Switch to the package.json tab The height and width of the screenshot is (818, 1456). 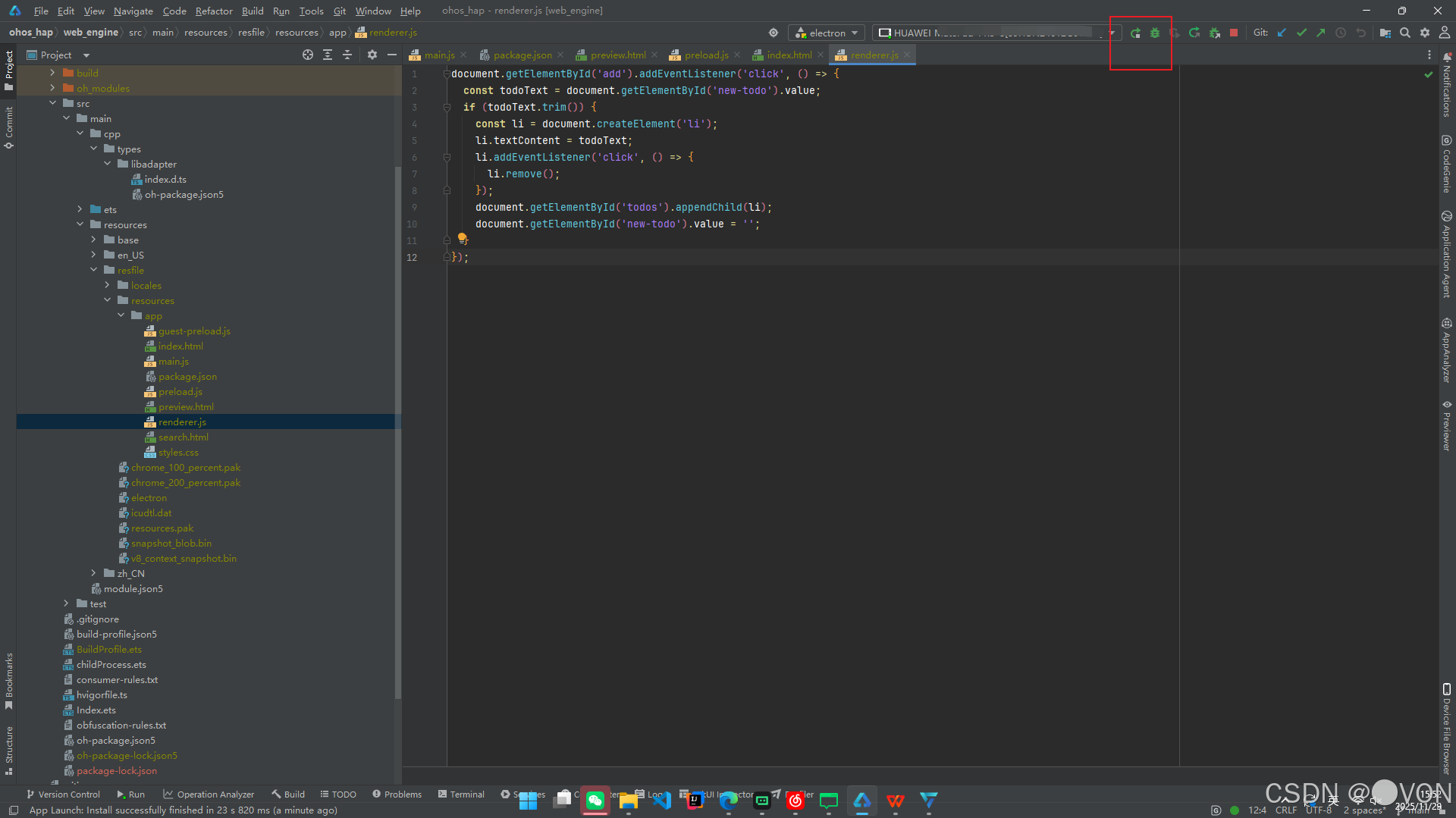(522, 55)
